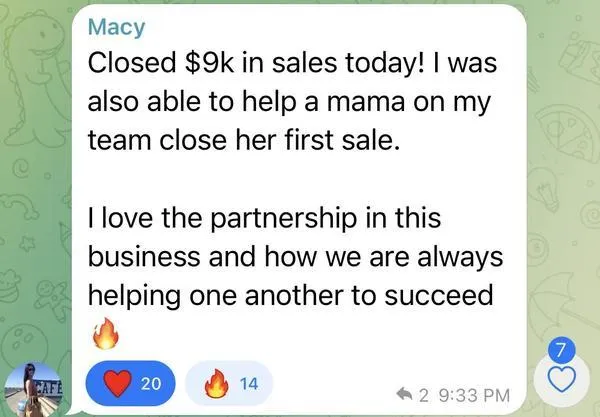
Task: Open Macy's profile photo avatar
Action: [x=34, y=387]
